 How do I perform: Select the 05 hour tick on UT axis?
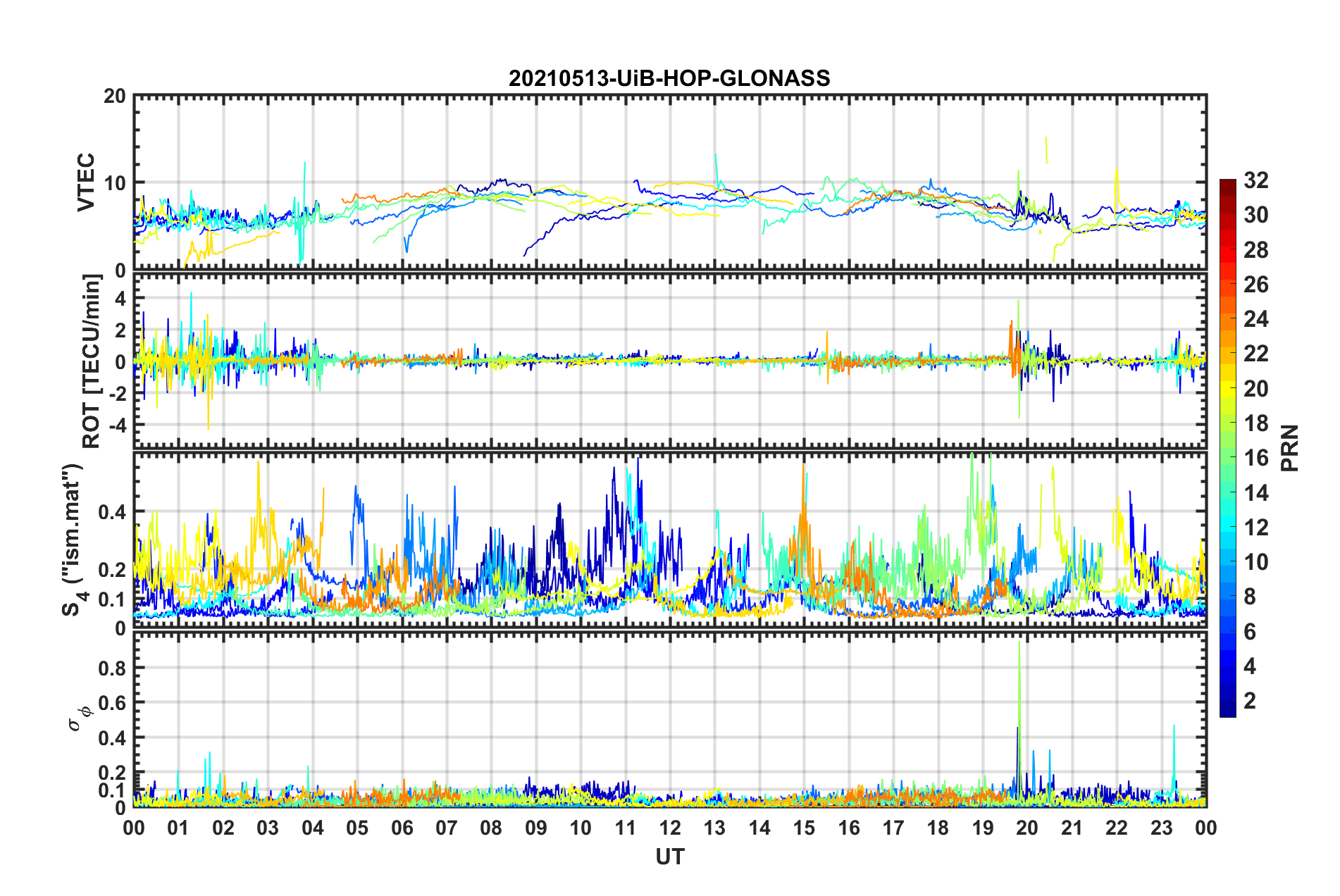[x=357, y=828]
